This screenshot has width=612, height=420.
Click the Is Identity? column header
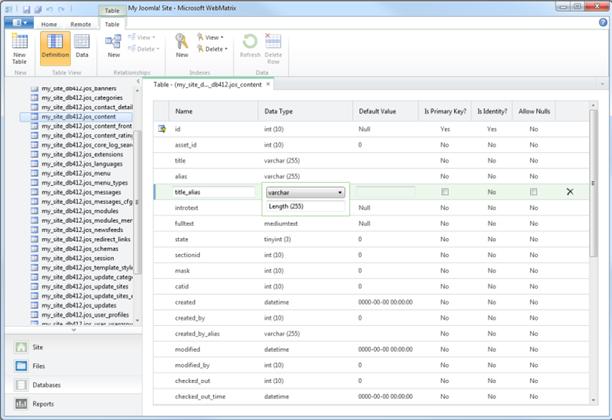[492, 111]
